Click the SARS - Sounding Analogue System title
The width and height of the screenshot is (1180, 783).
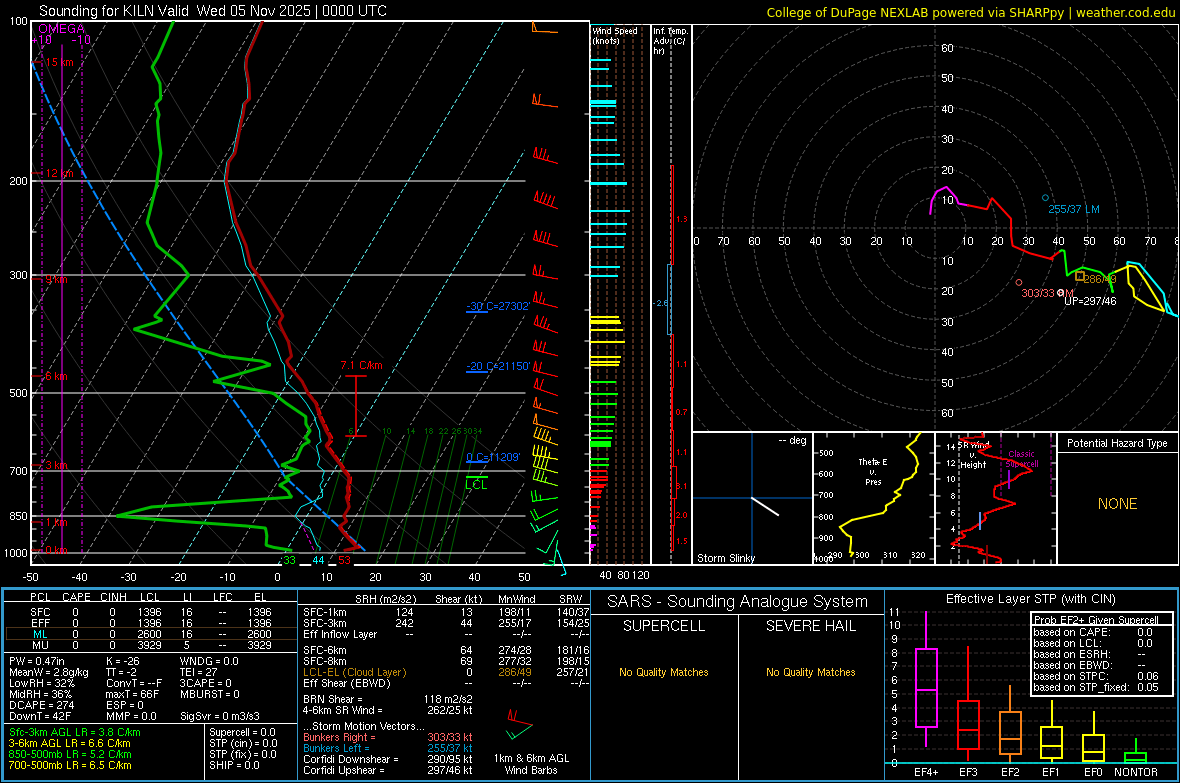738,602
